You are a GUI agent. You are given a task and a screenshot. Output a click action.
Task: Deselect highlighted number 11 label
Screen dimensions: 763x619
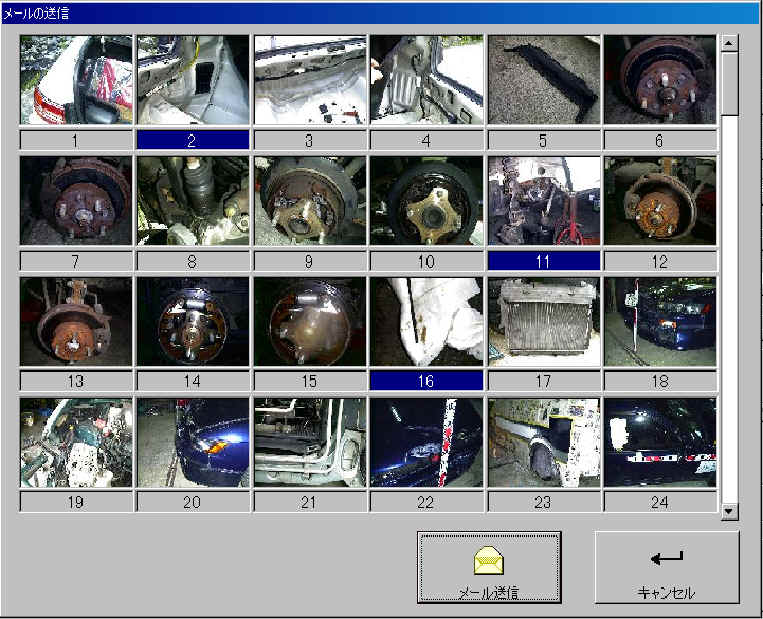coord(544,261)
